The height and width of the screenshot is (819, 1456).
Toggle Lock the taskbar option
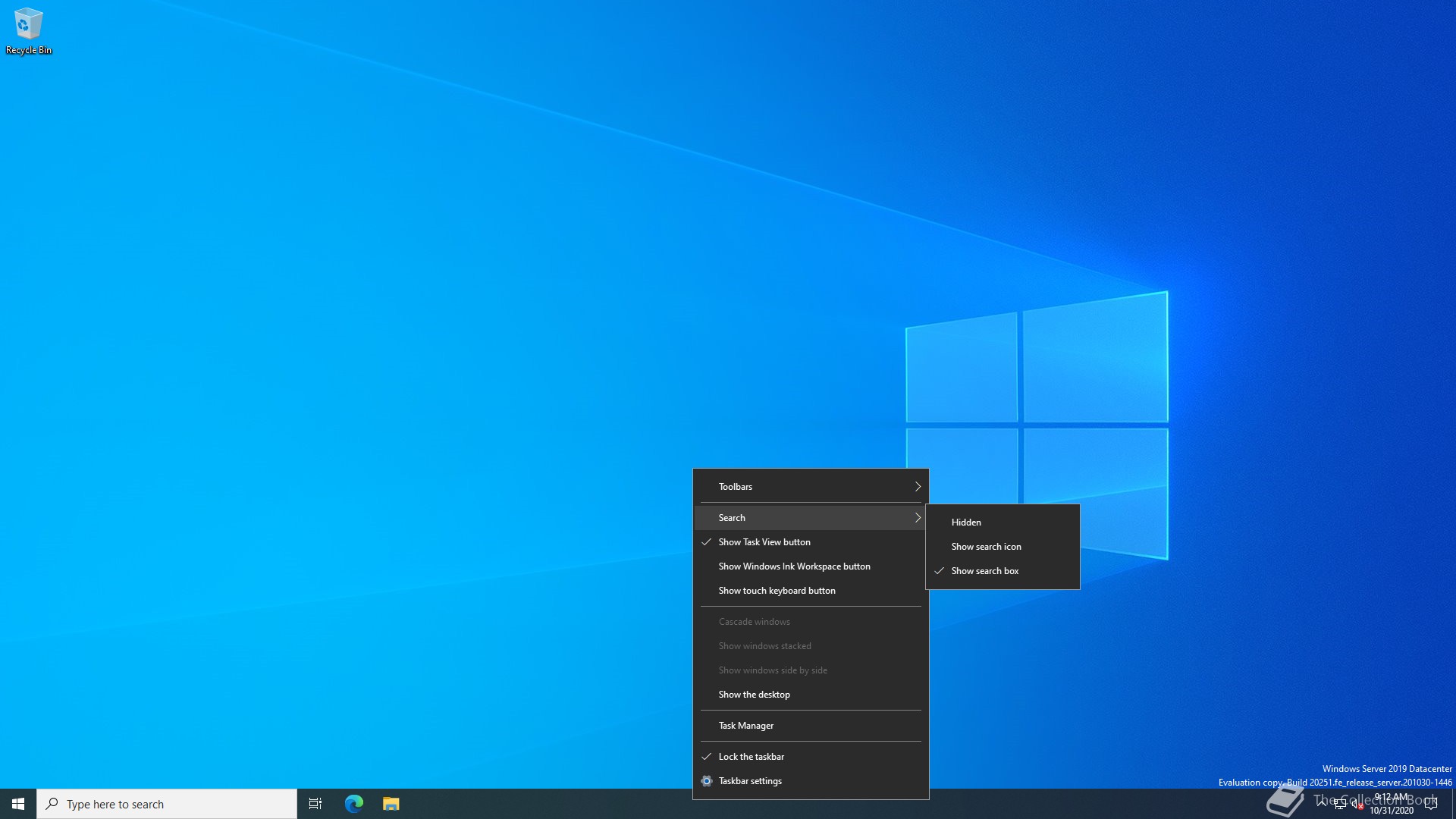click(752, 757)
